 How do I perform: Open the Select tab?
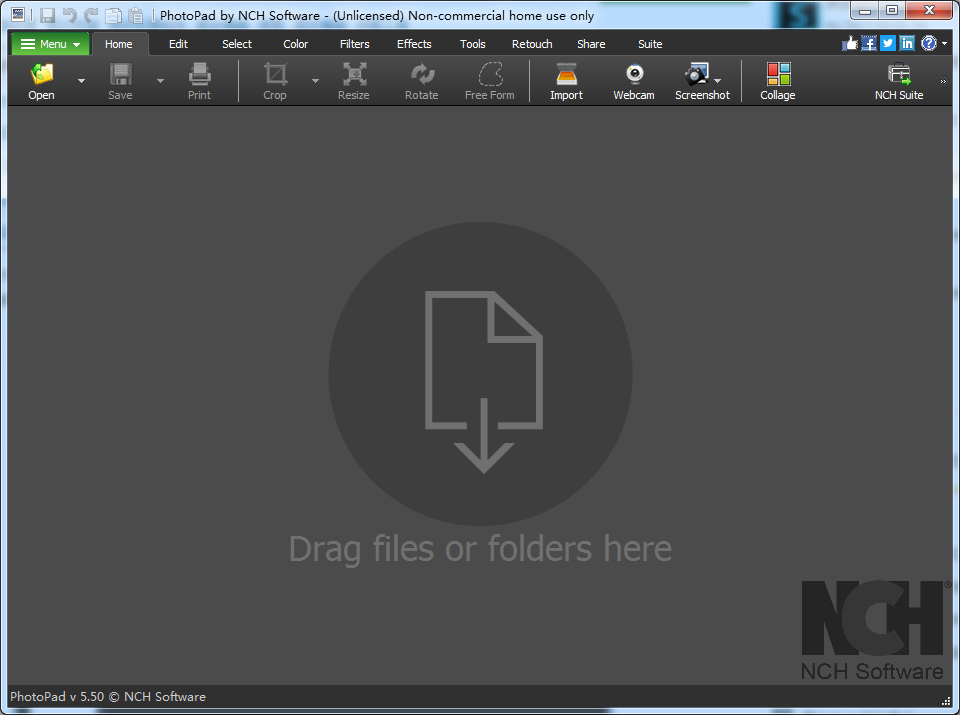[x=237, y=44]
